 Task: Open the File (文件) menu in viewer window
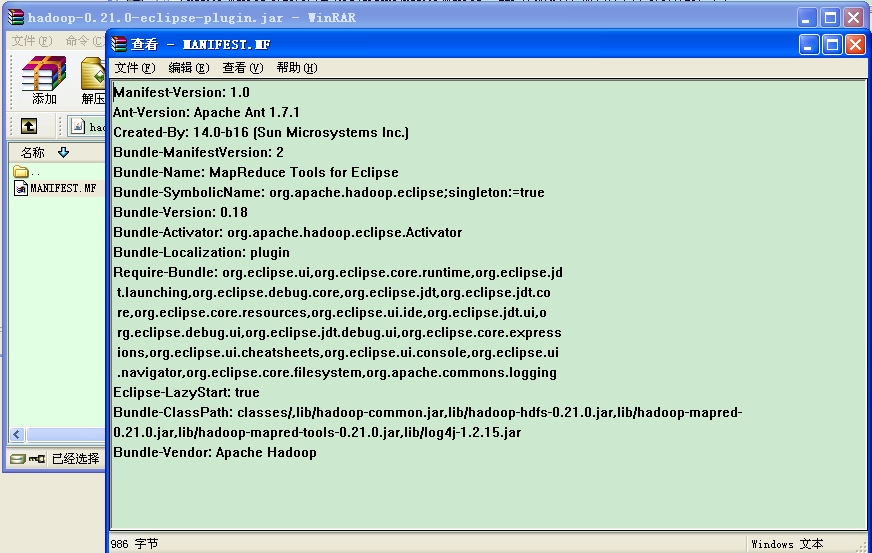(x=135, y=68)
